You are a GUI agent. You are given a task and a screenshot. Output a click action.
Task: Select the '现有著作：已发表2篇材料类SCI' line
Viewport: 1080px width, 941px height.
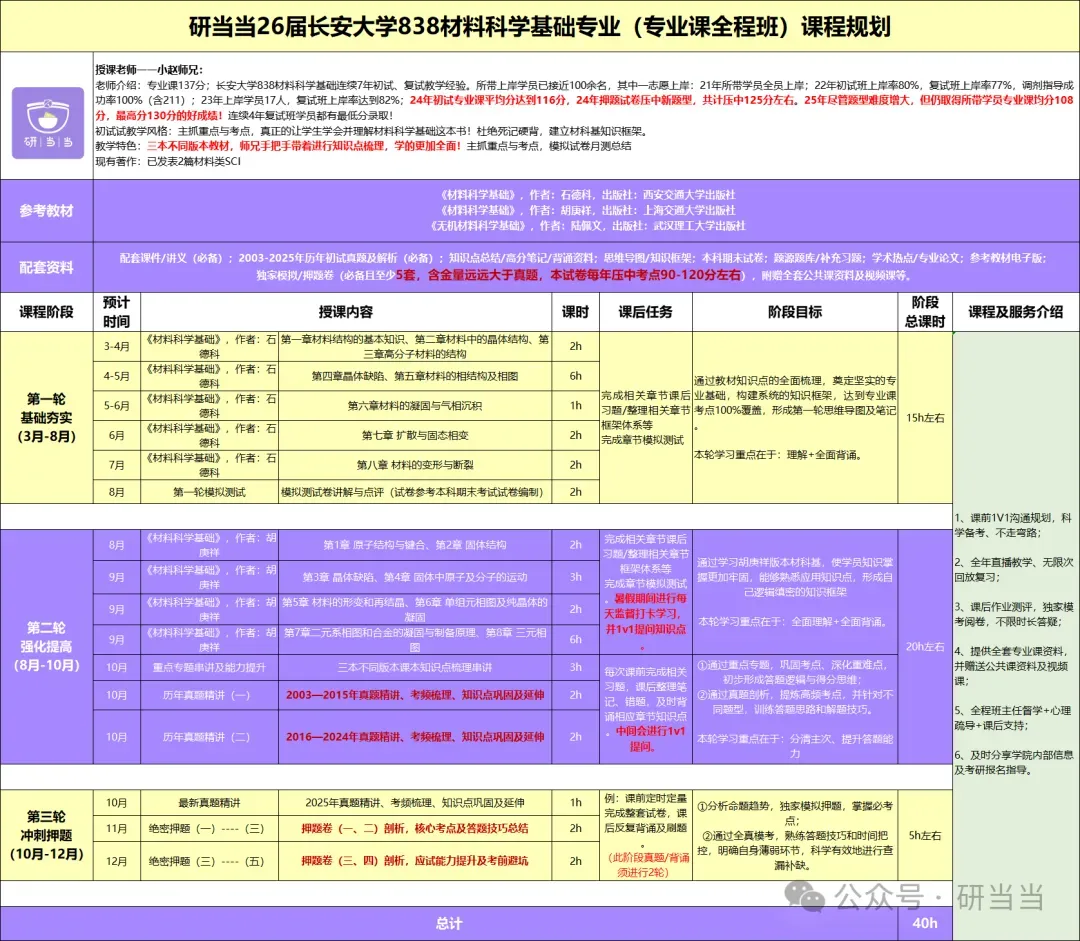pyautogui.click(x=168, y=161)
